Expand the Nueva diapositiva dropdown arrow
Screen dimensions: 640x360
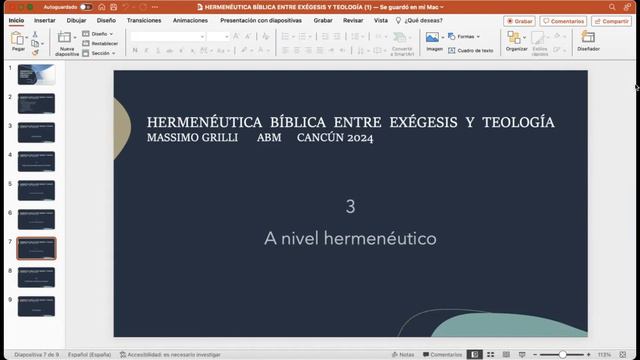75,38
